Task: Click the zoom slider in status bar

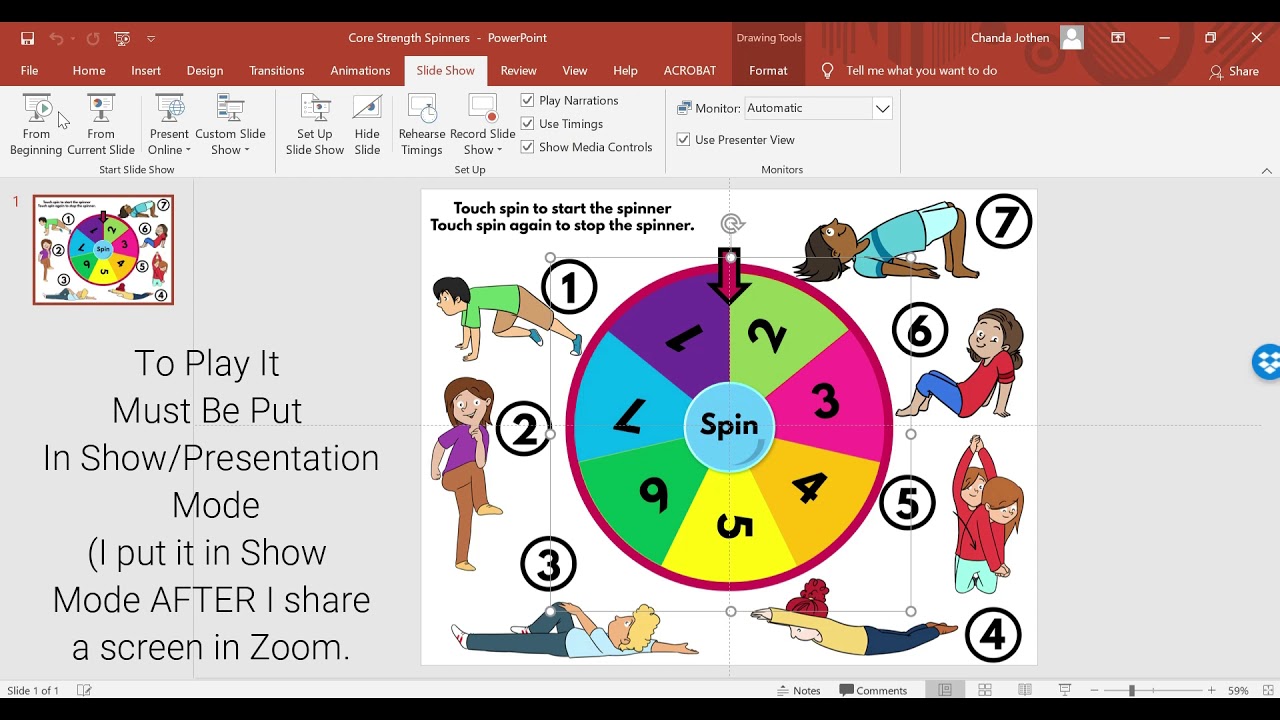Action: 1132,690
